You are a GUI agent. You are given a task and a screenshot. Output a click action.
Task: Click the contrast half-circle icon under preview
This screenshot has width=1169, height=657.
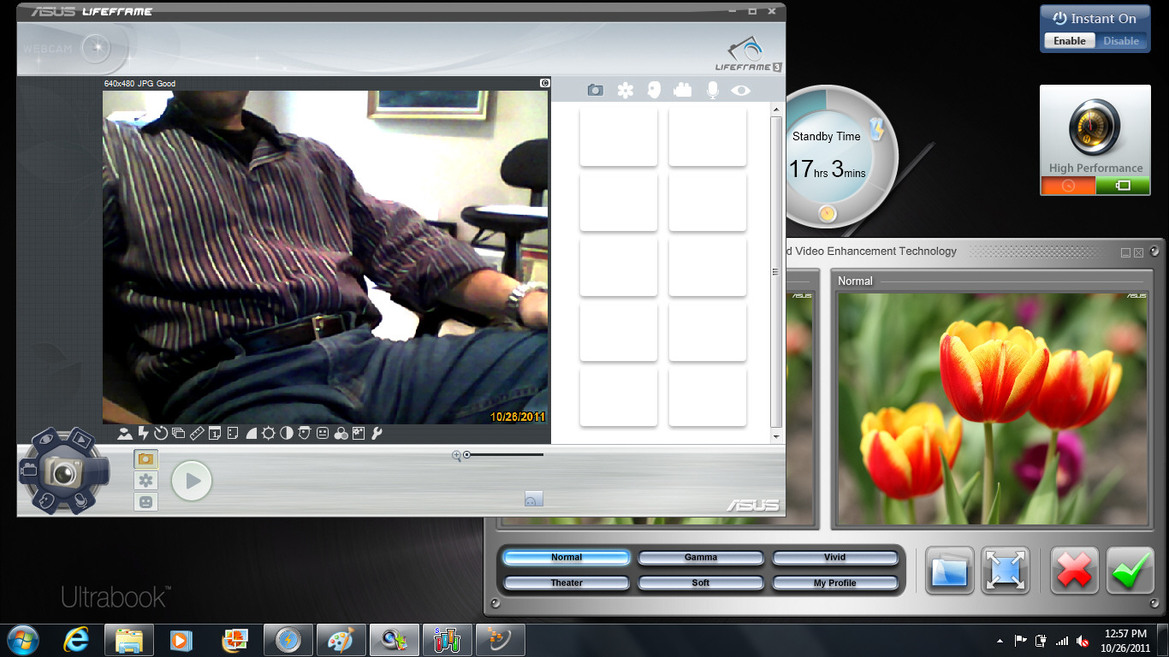286,433
